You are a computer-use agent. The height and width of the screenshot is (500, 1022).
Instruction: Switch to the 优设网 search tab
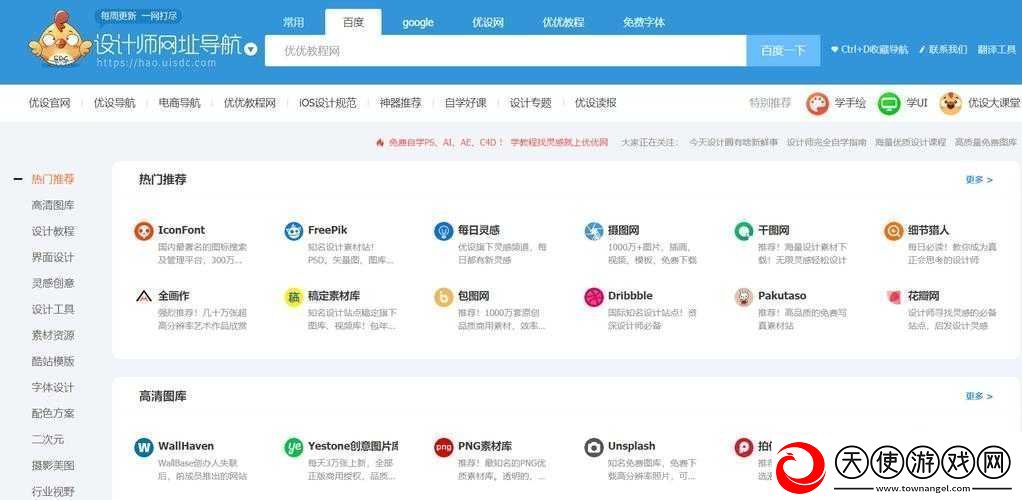pyautogui.click(x=488, y=22)
